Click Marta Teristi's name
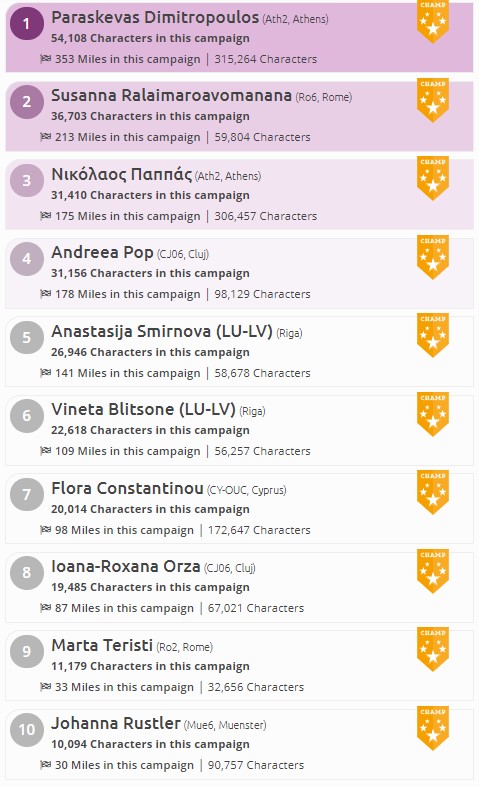 (102, 645)
